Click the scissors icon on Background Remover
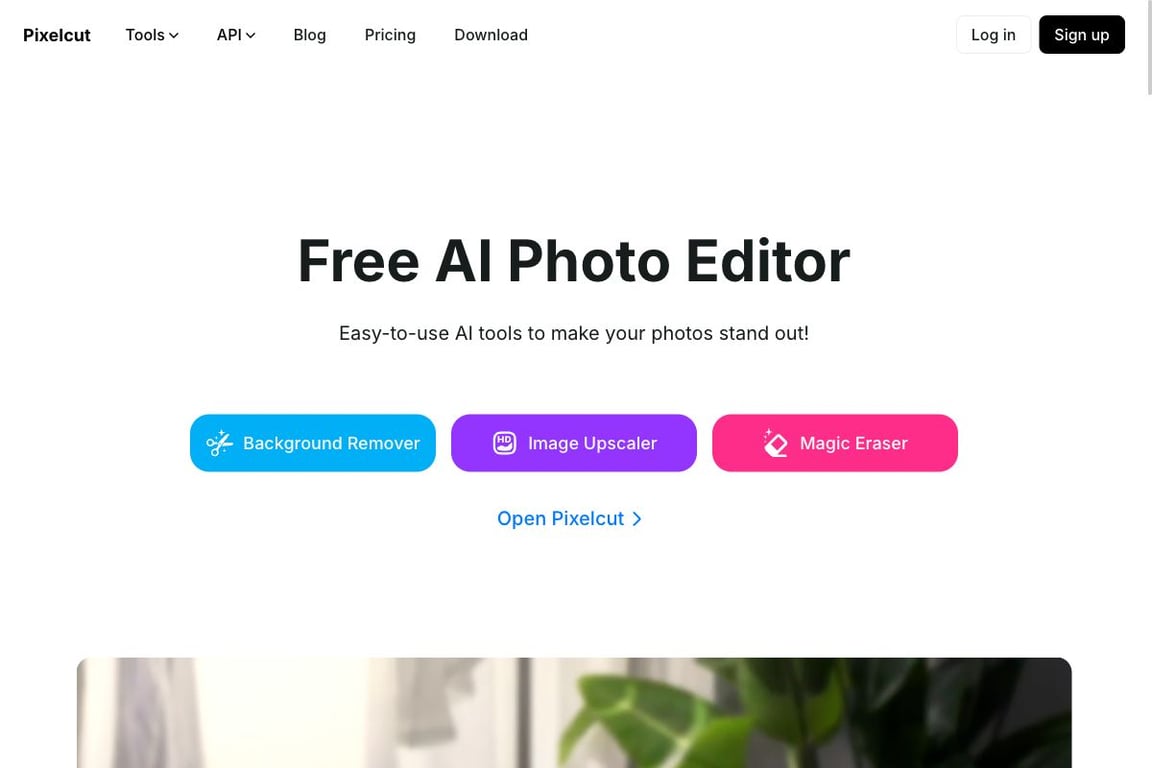Image resolution: width=1152 pixels, height=768 pixels. 219,443
